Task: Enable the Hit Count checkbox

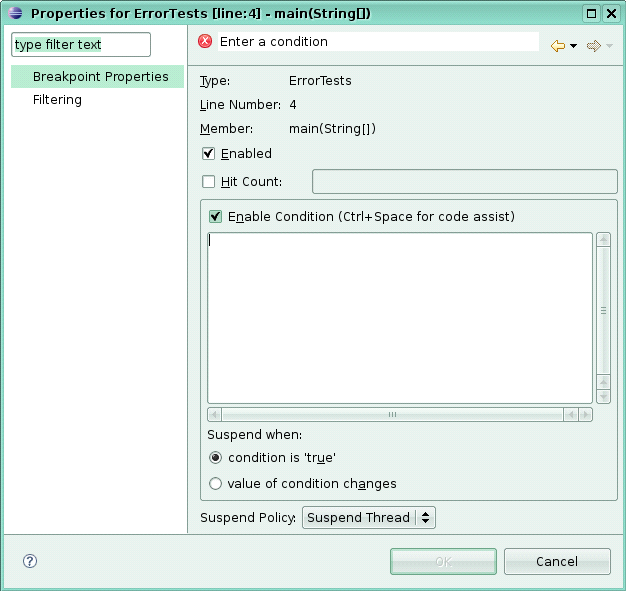Action: point(208,182)
